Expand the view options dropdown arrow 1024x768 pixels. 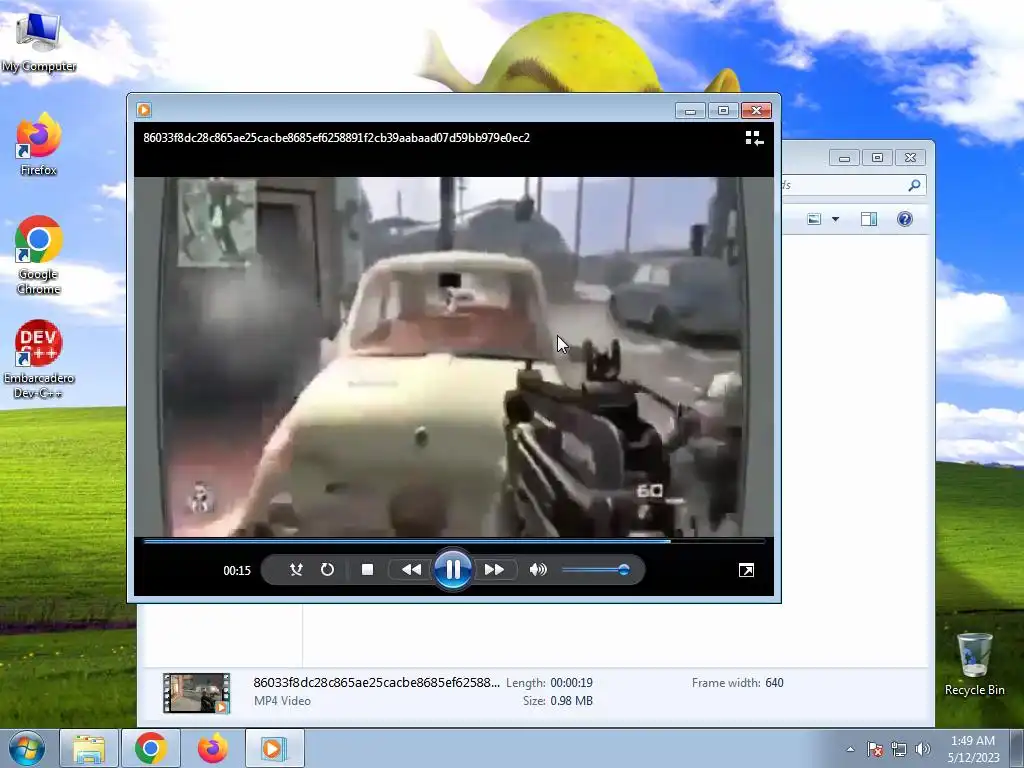click(835, 219)
